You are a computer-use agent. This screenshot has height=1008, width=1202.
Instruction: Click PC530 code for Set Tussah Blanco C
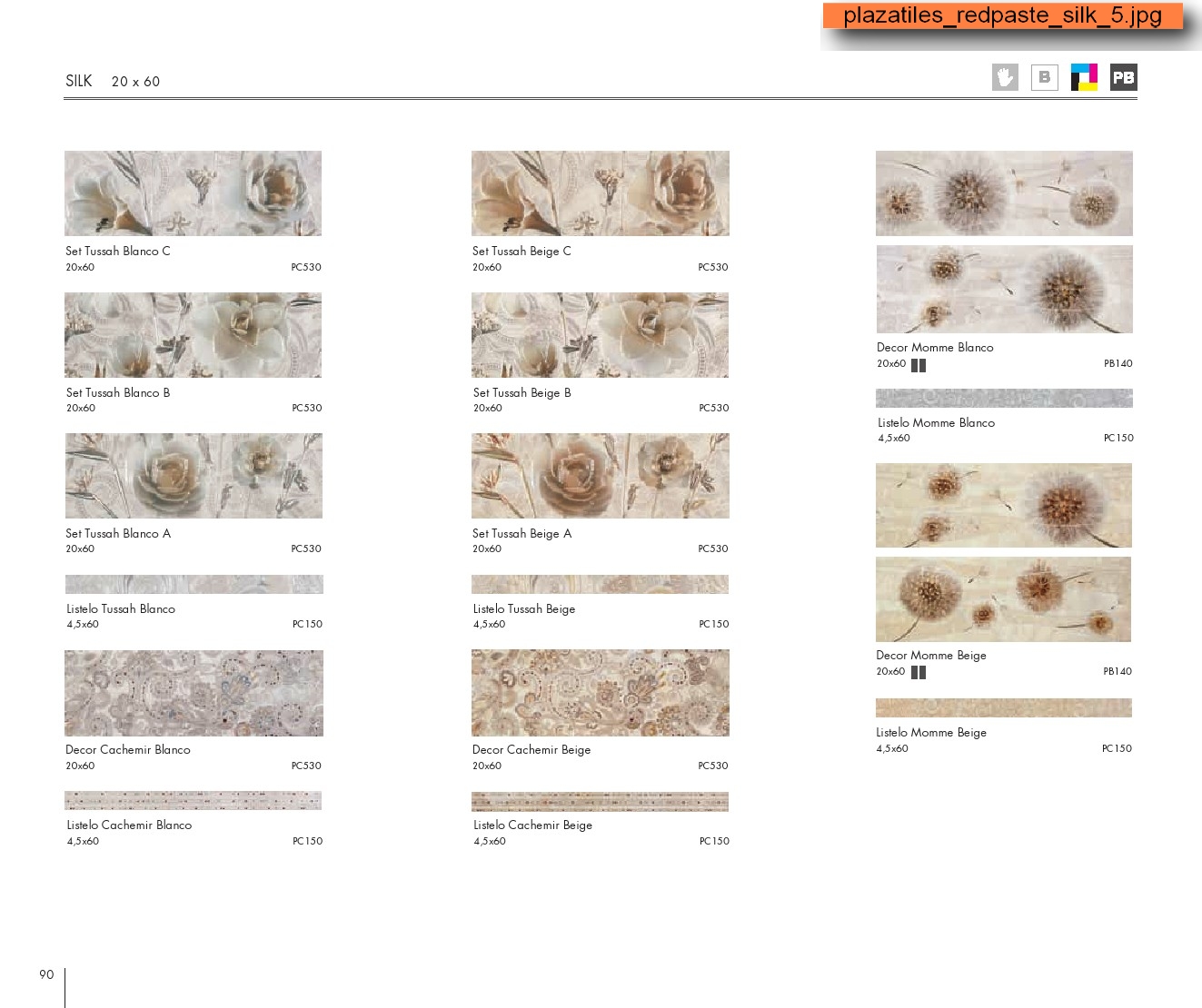(x=306, y=268)
